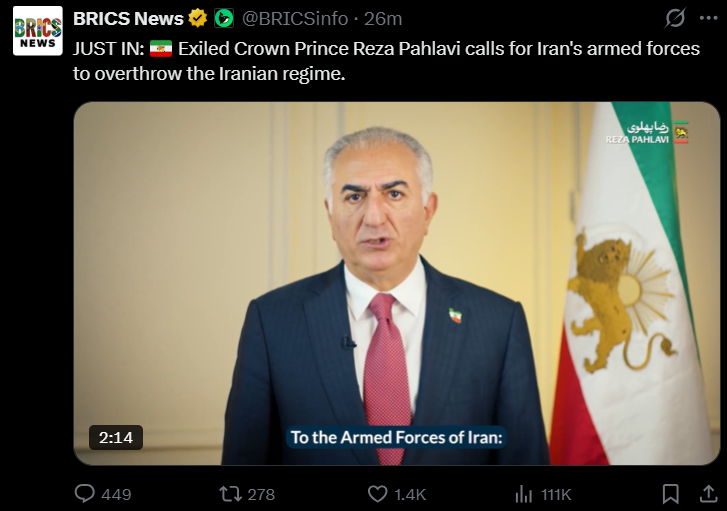The height and width of the screenshot is (511, 727).
Task: Click the Grok explain-post icon
Action: click(x=675, y=19)
